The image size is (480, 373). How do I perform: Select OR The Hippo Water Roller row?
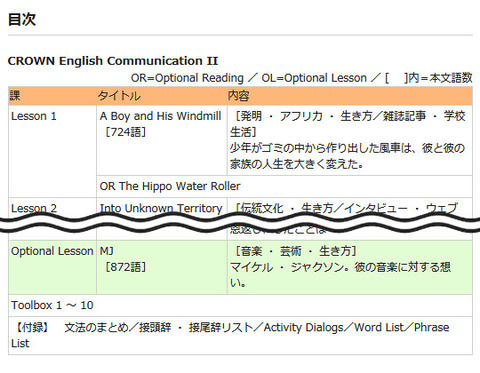click(284, 186)
